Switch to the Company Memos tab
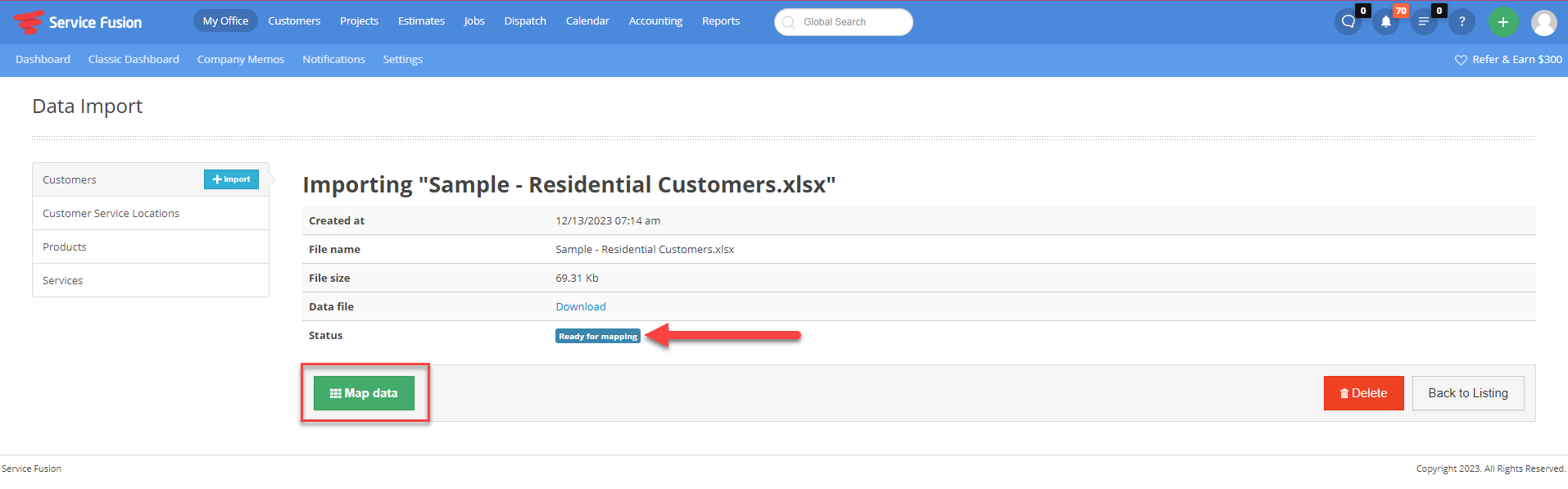The width and height of the screenshot is (1568, 489). pos(241,60)
